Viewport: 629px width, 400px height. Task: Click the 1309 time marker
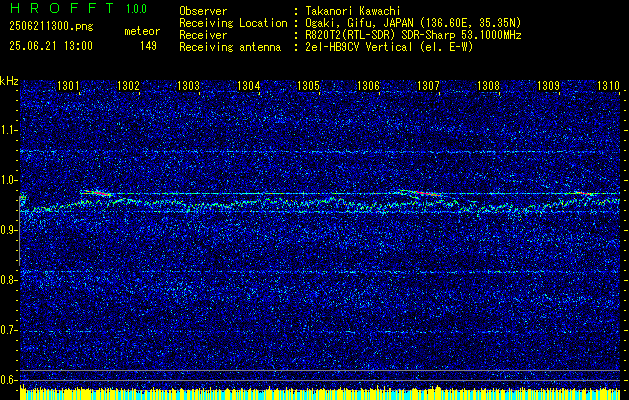pos(548,85)
